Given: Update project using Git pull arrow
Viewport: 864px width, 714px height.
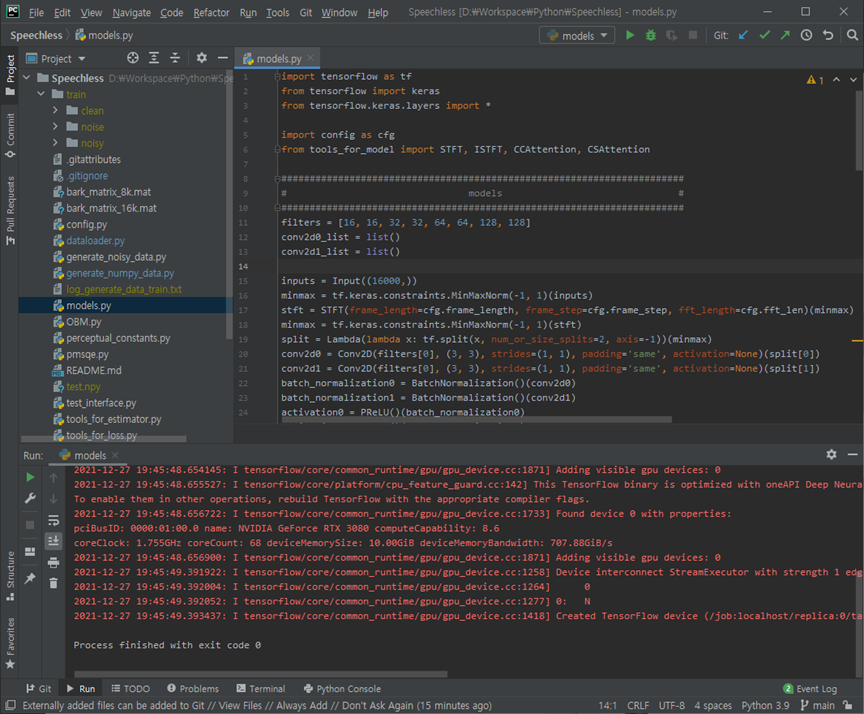Looking at the screenshot, I should [743, 35].
